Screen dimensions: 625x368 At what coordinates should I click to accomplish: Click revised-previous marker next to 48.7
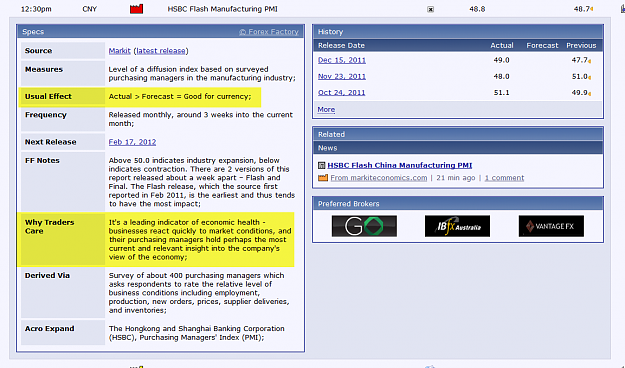(x=592, y=9)
